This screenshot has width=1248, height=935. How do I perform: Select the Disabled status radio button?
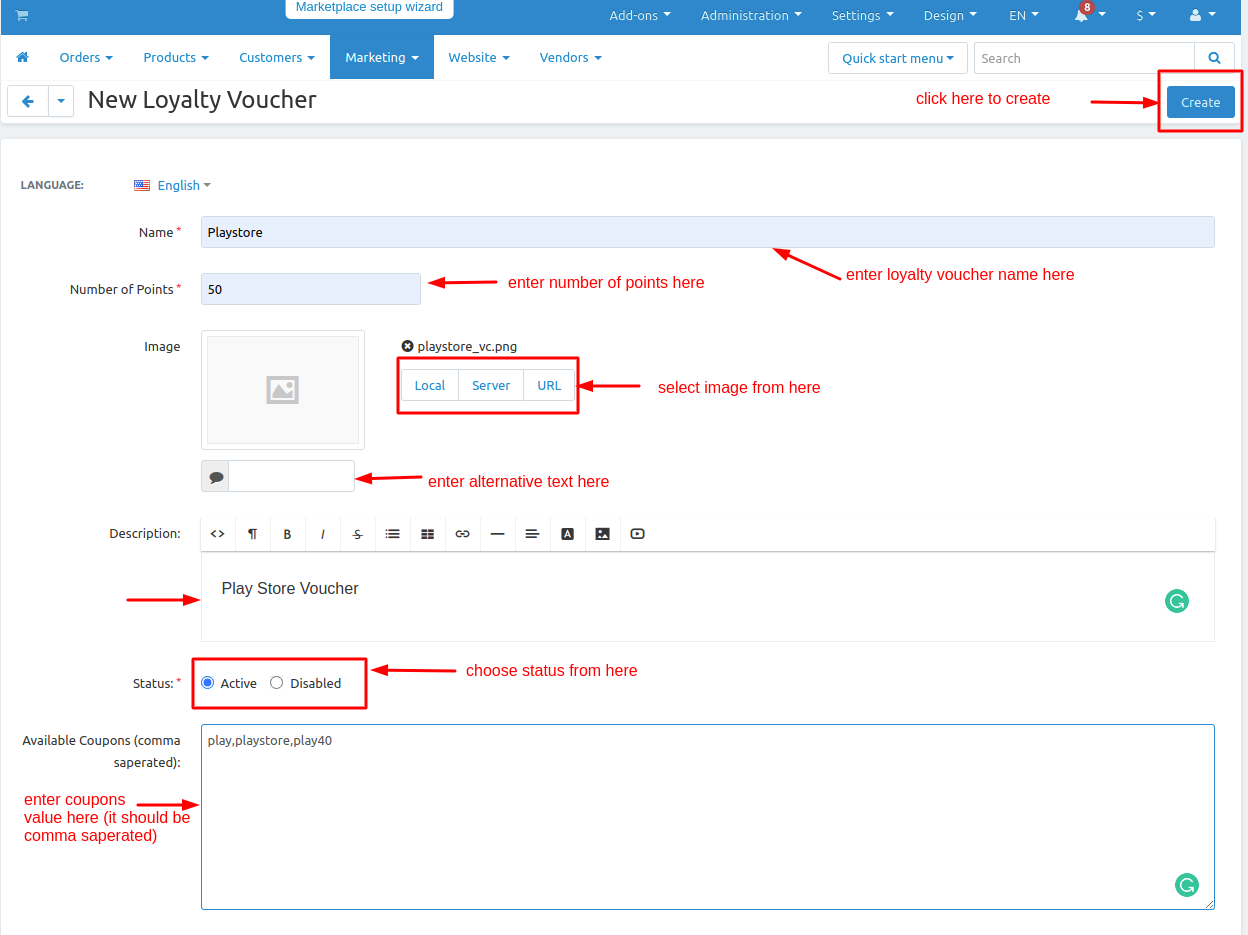pos(277,683)
